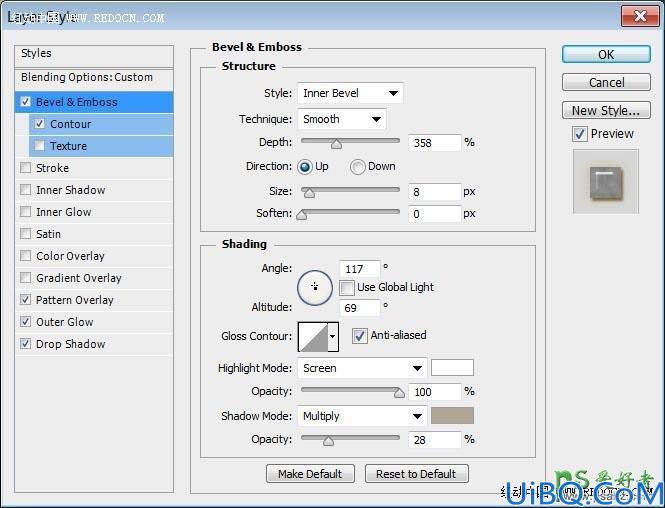
Task: Enable the Texture checkbox
Action: (x=39, y=146)
